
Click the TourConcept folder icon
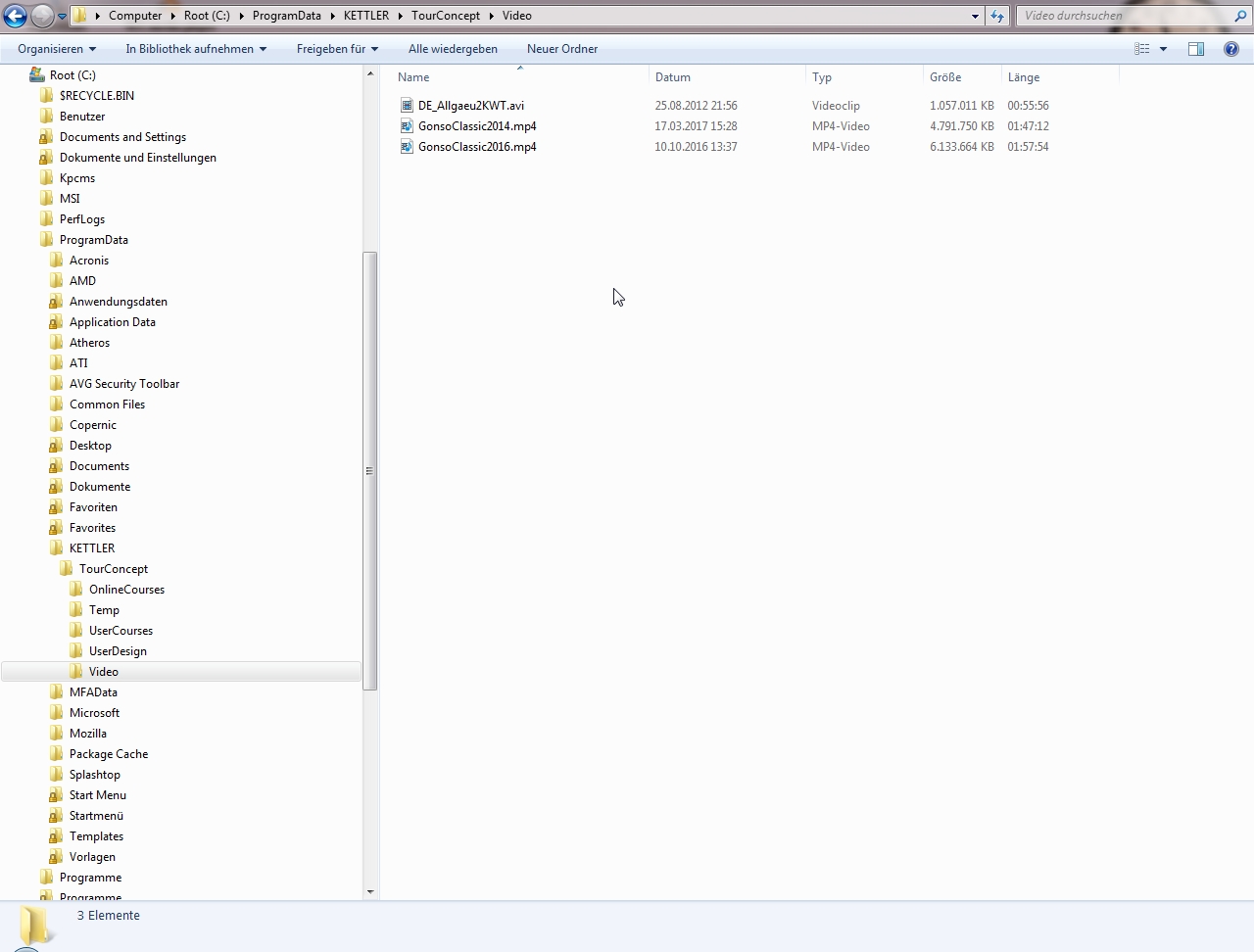[x=66, y=569]
